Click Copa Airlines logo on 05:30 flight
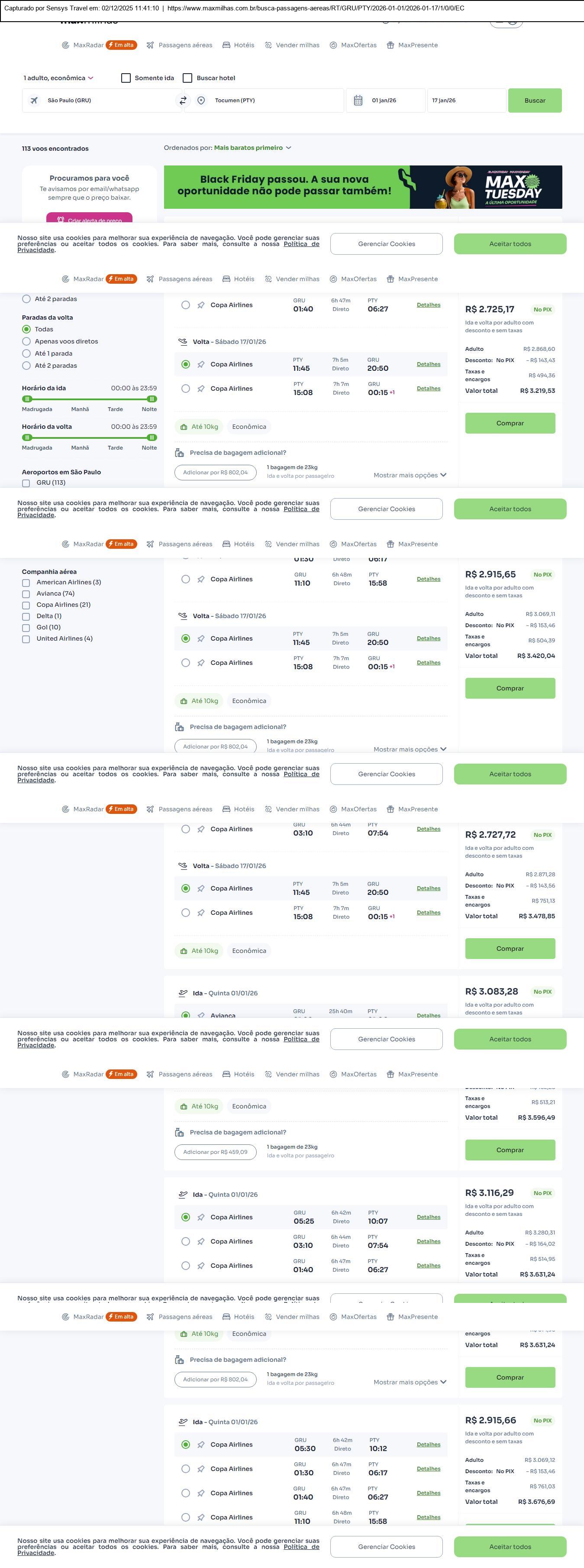The height and width of the screenshot is (1568, 584). (x=201, y=1445)
